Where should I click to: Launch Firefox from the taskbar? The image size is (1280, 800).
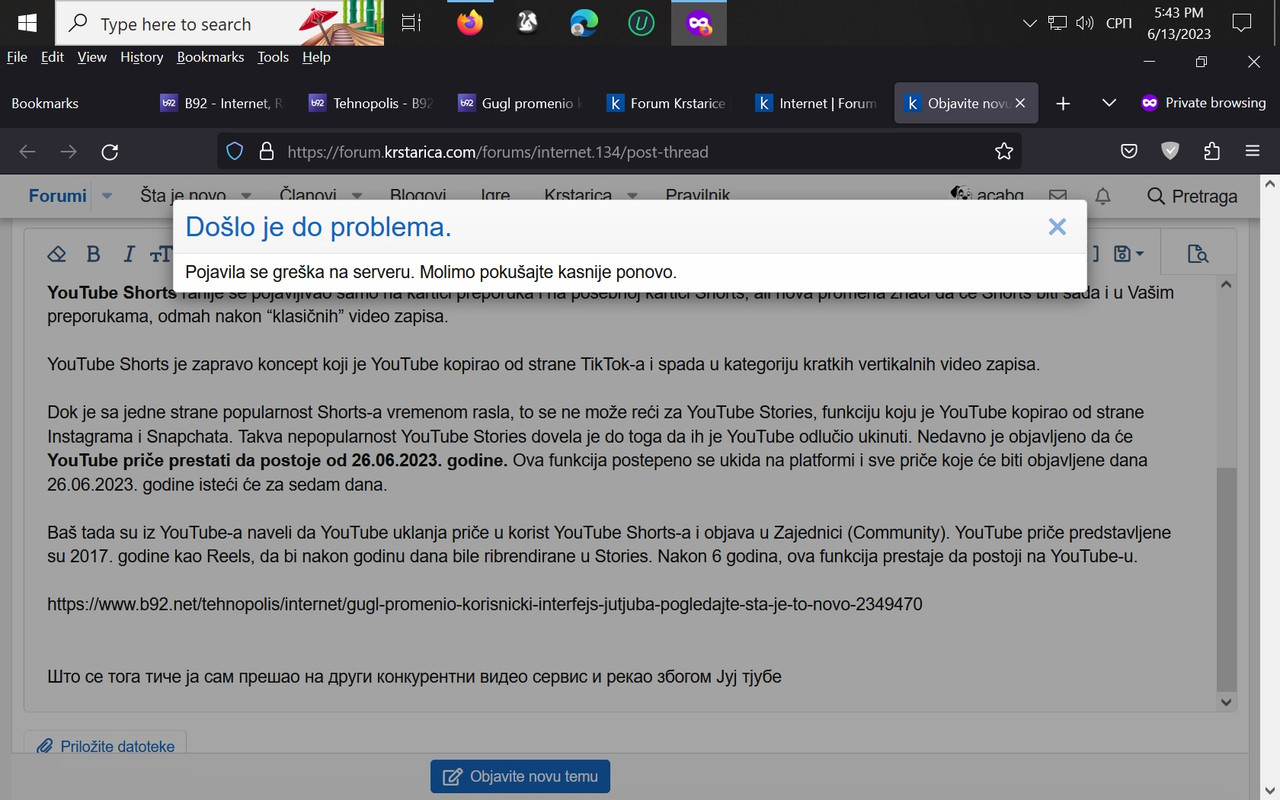coord(469,23)
